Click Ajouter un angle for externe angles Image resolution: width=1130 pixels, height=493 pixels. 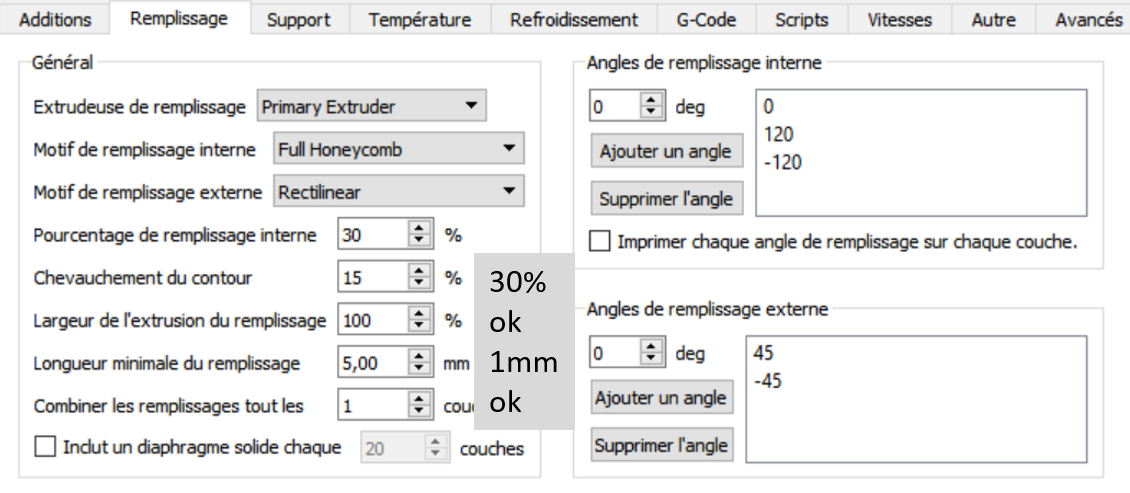pyautogui.click(x=661, y=397)
